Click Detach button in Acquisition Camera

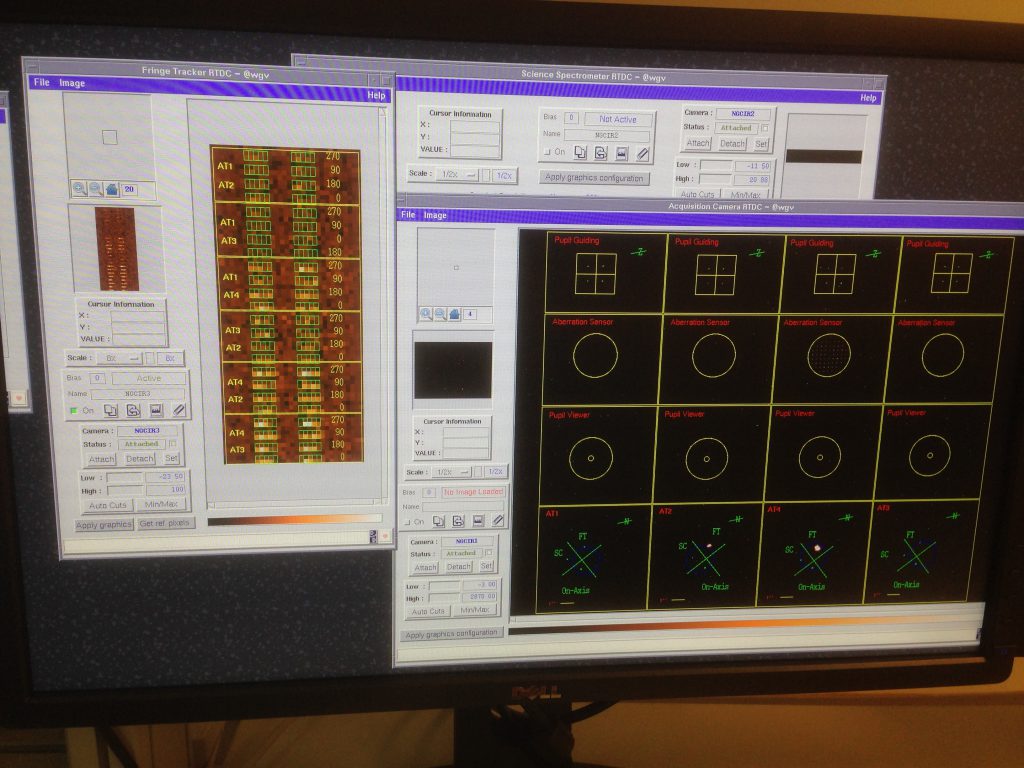458,567
